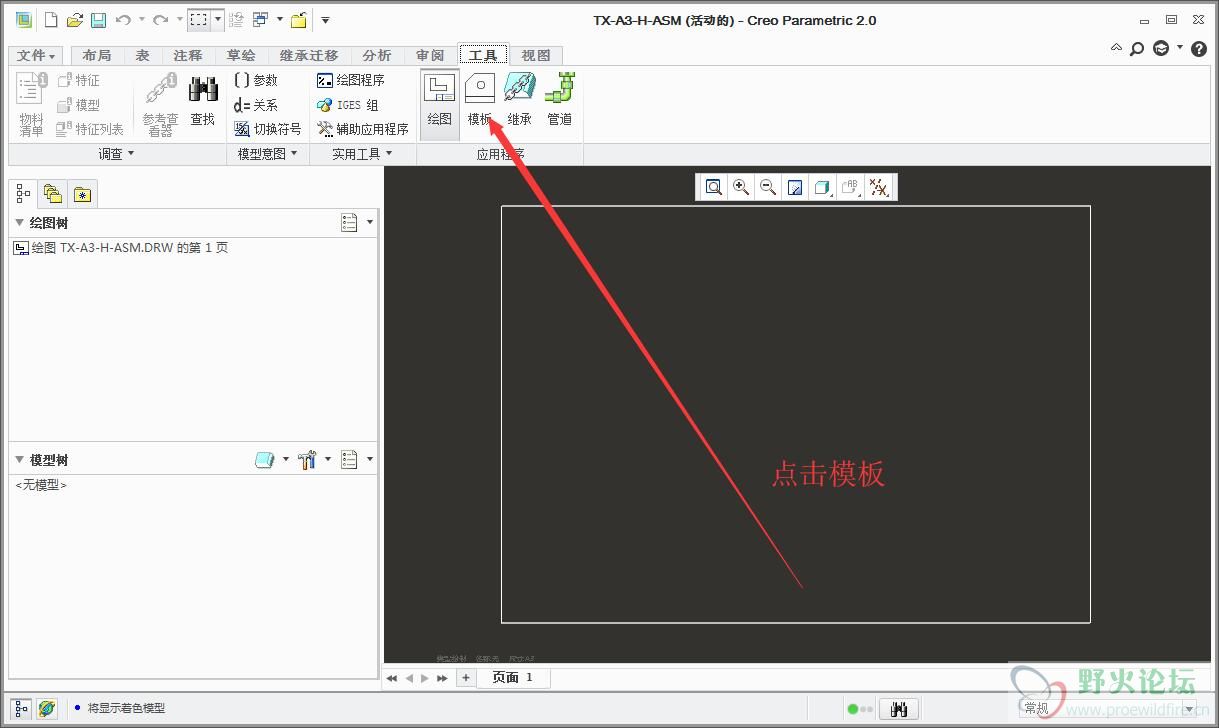Screen dimensions: 1219x728
Task: Click the refit view icon in graphics toolbar
Action: pos(713,187)
